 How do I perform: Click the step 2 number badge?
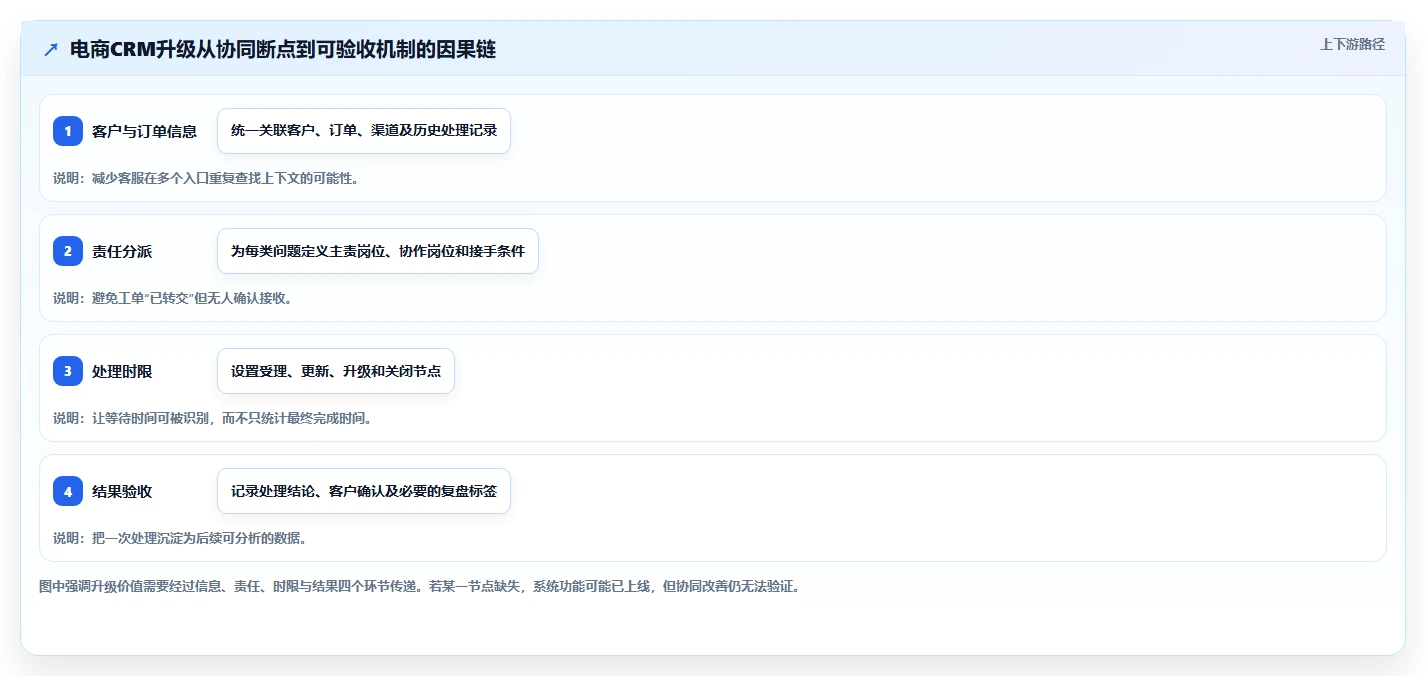[68, 251]
